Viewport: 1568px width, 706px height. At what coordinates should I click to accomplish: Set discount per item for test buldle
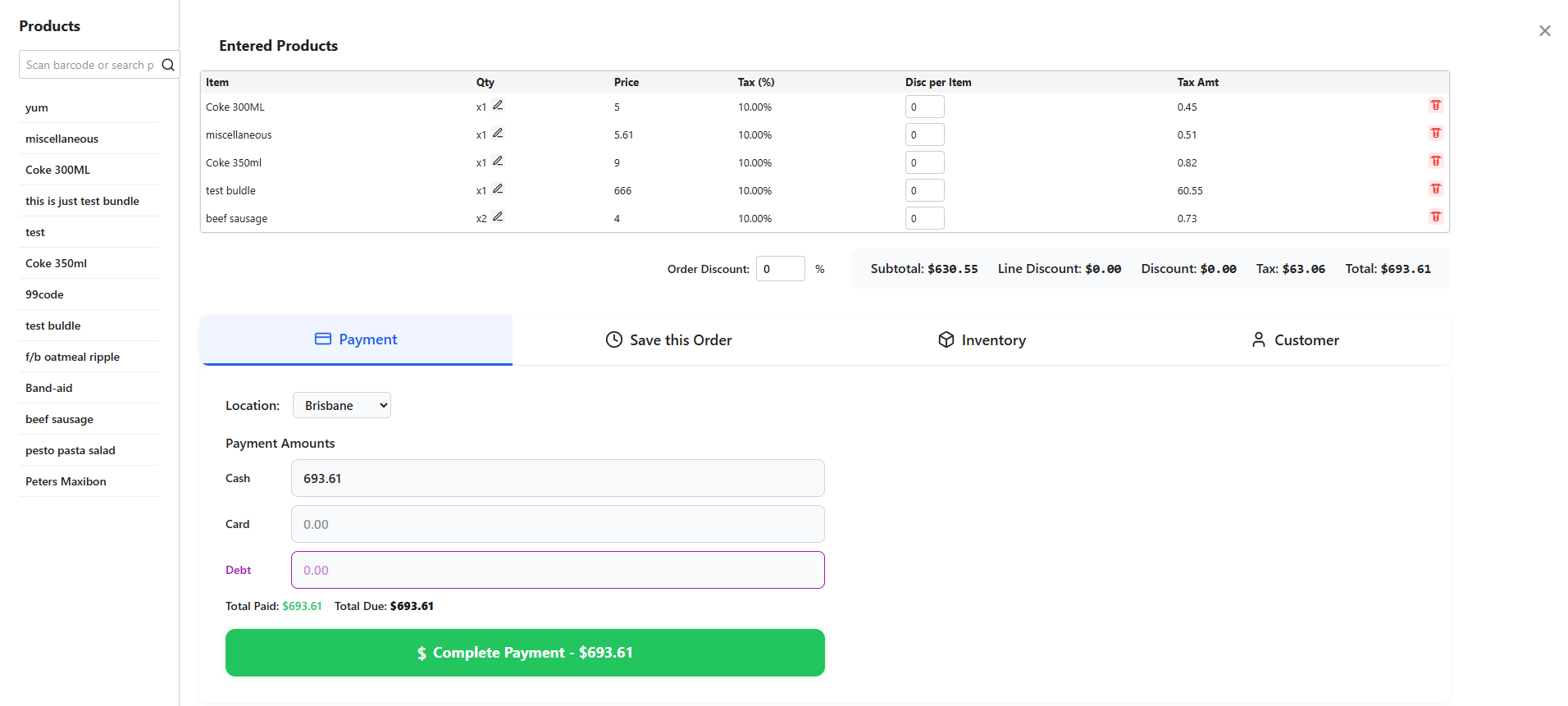coord(925,190)
